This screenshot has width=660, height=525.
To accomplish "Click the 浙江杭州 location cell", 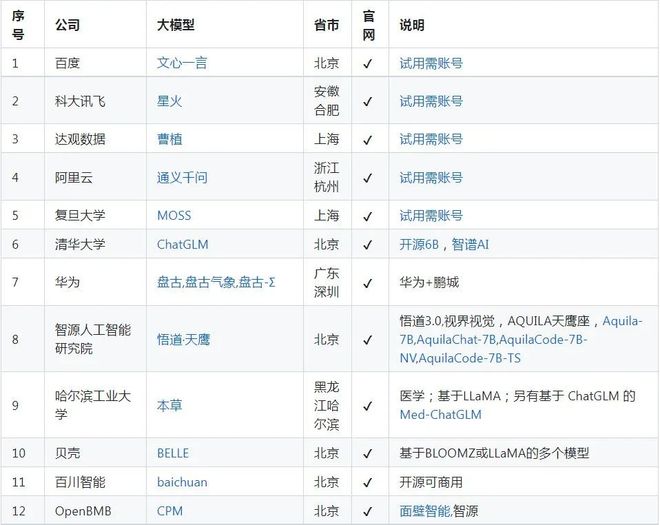I will tap(327, 177).
